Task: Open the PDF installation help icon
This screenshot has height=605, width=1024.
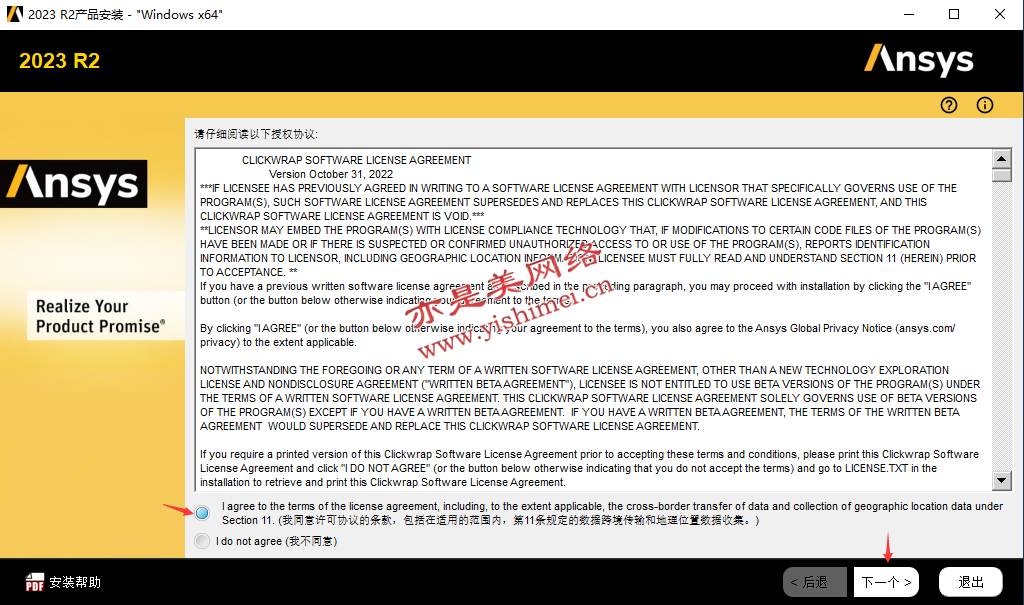Action: tap(34, 582)
